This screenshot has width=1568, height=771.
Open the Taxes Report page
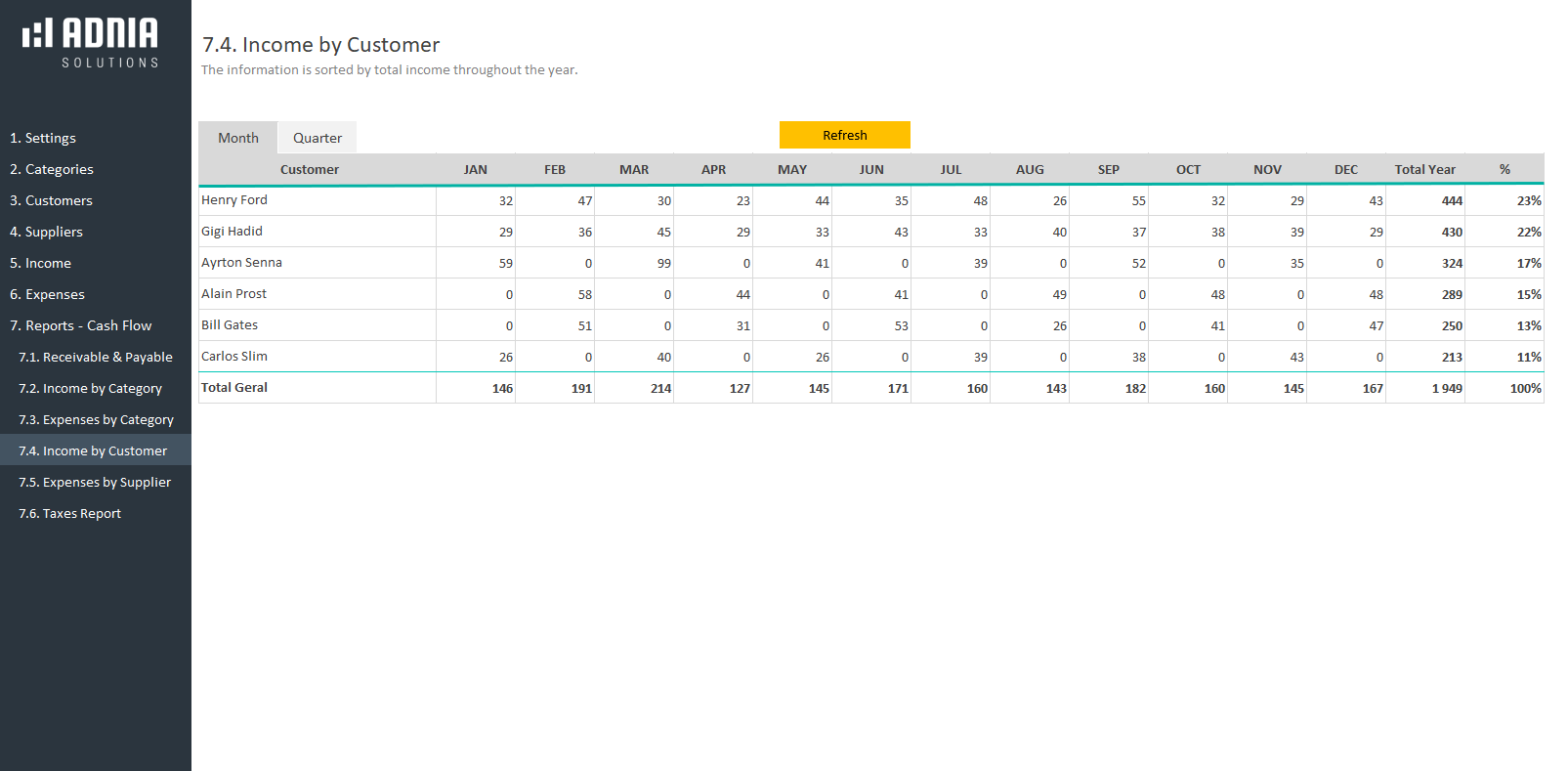pos(69,513)
